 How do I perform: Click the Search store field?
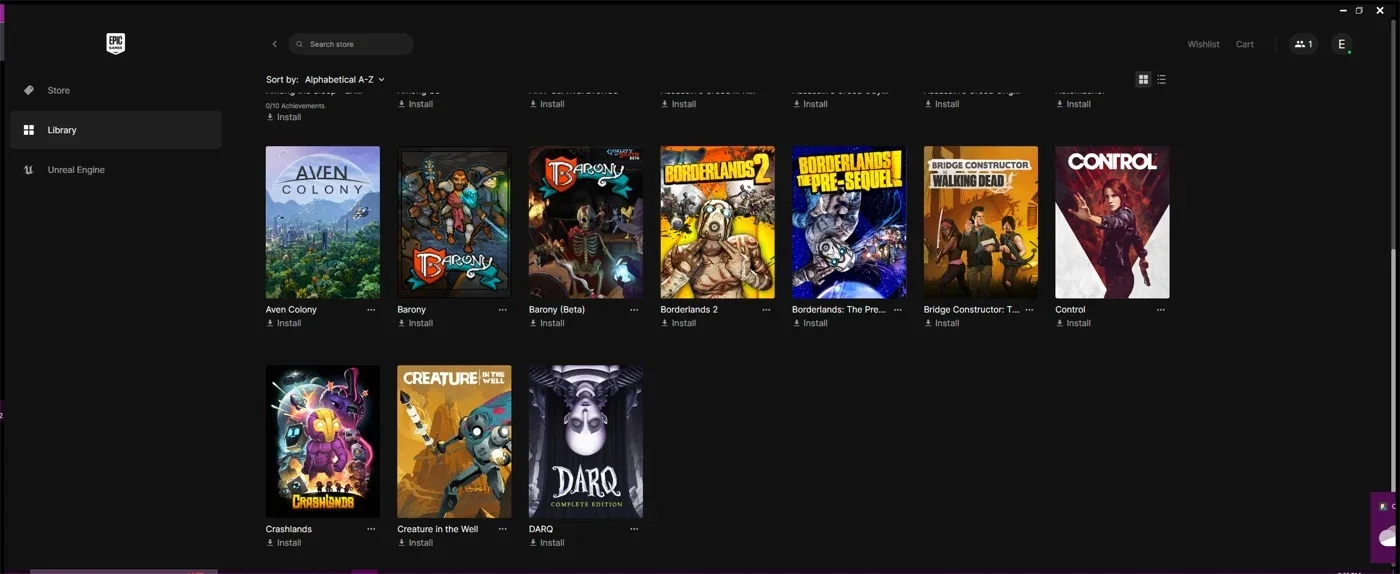(351, 44)
